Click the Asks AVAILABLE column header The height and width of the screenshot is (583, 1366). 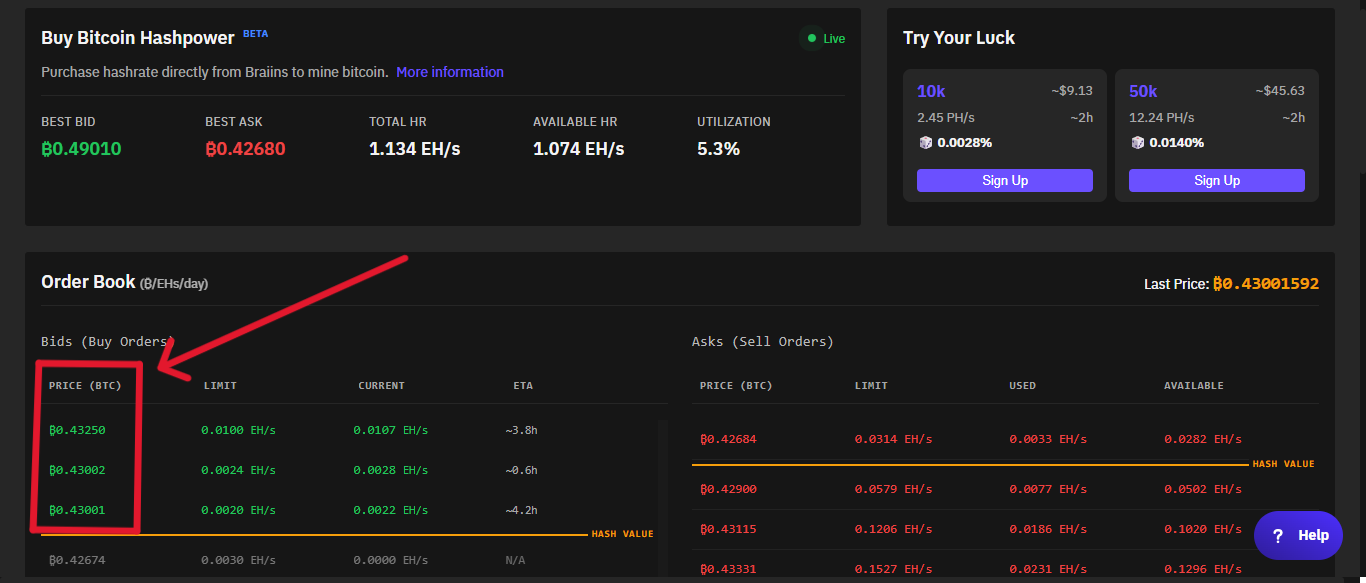[x=1193, y=386]
